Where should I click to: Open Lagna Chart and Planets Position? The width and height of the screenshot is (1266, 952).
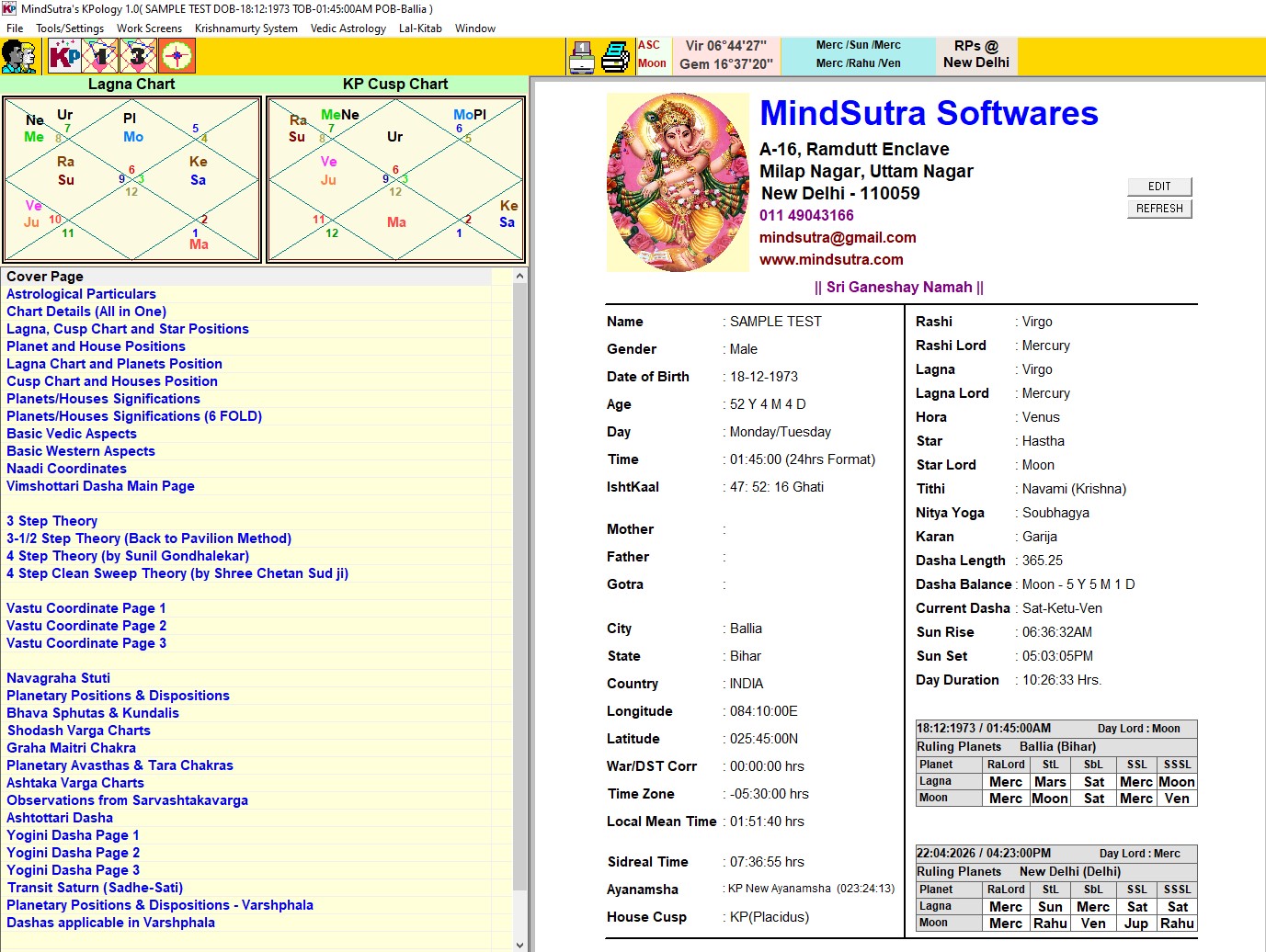(114, 364)
